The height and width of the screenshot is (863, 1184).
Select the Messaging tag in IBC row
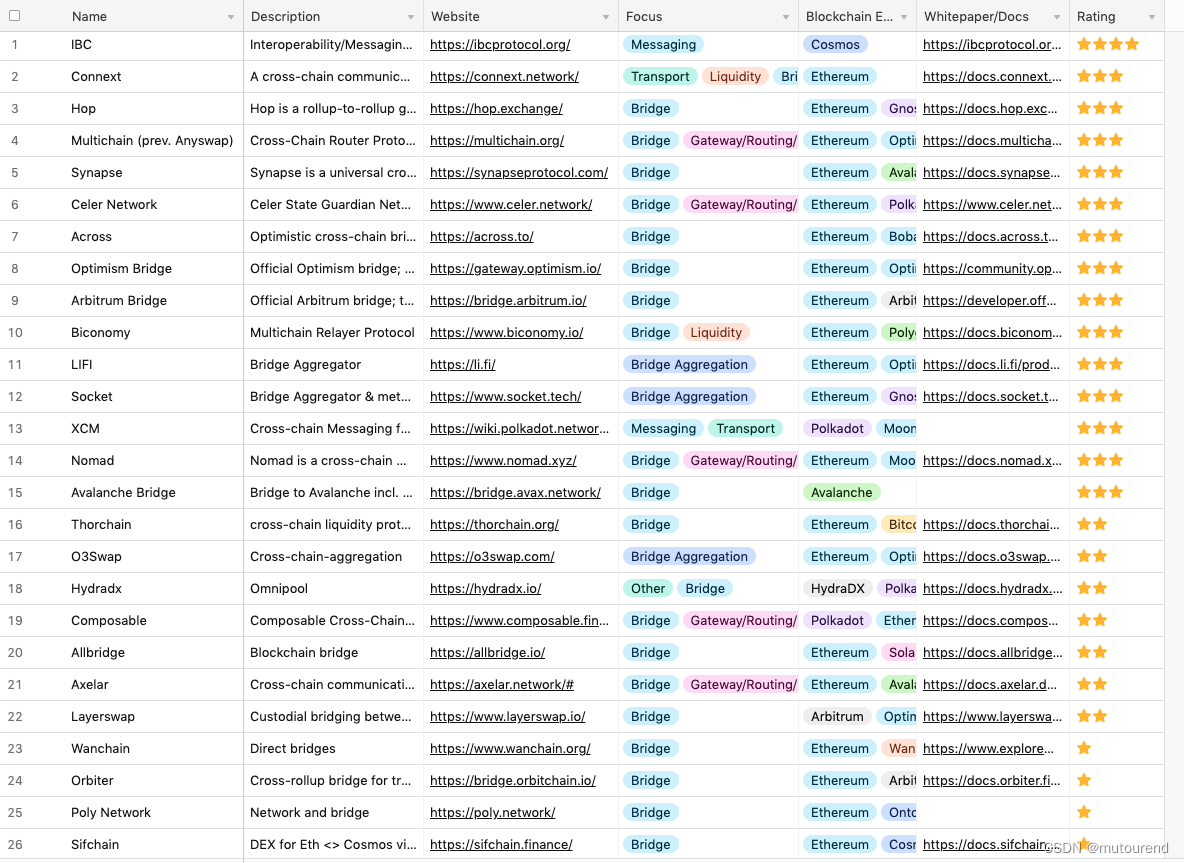pyautogui.click(x=663, y=45)
